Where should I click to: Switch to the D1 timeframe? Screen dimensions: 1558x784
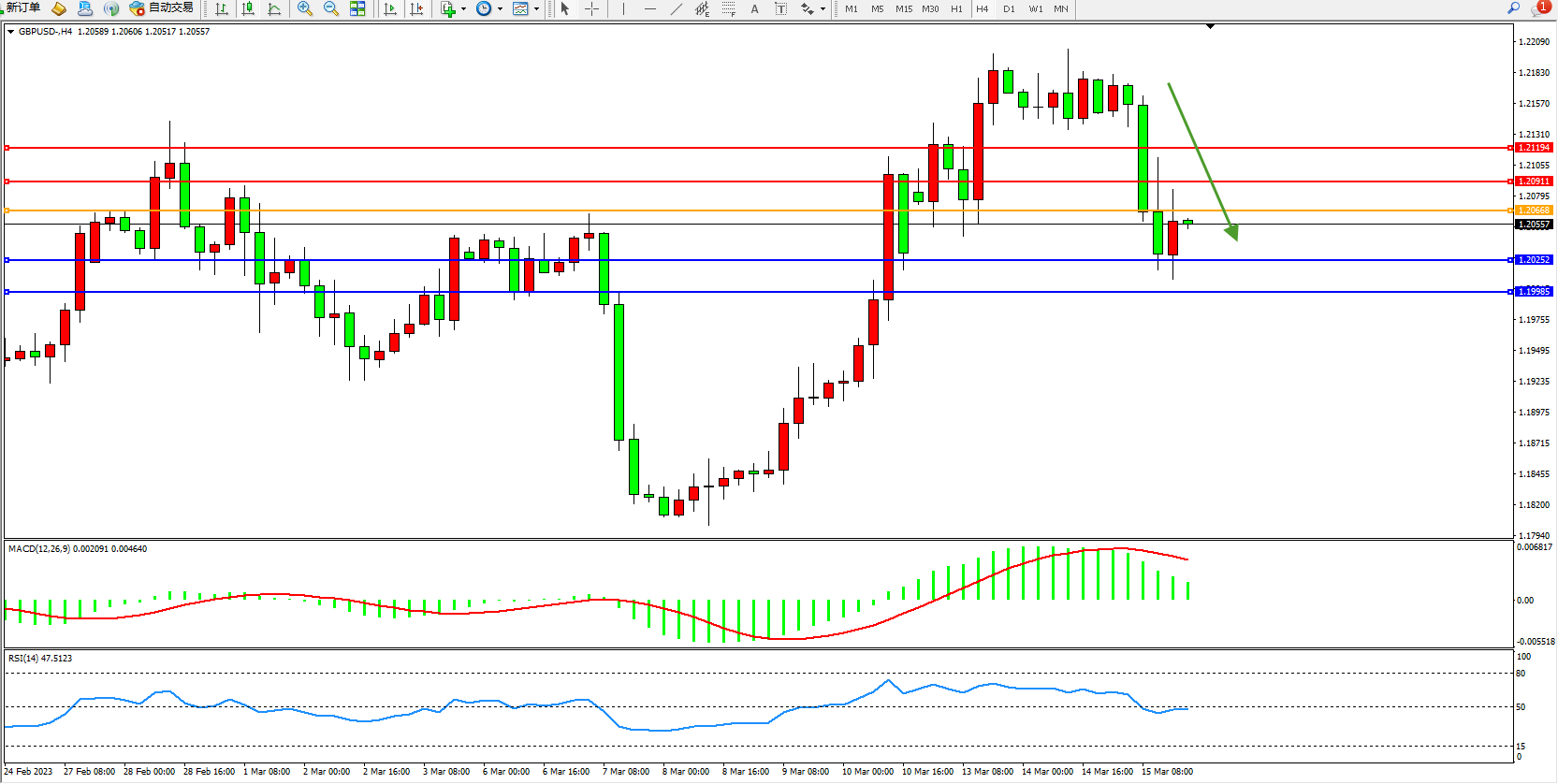click(x=1009, y=8)
